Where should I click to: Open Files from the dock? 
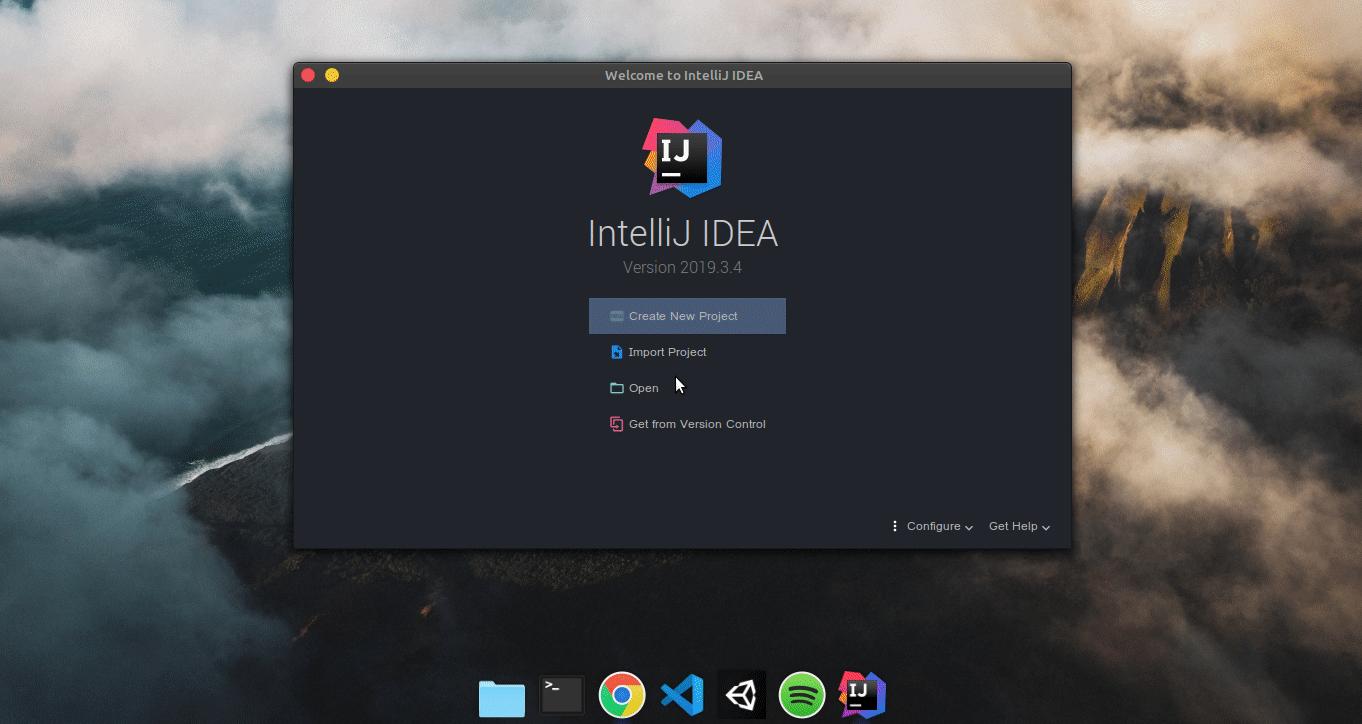(x=502, y=697)
